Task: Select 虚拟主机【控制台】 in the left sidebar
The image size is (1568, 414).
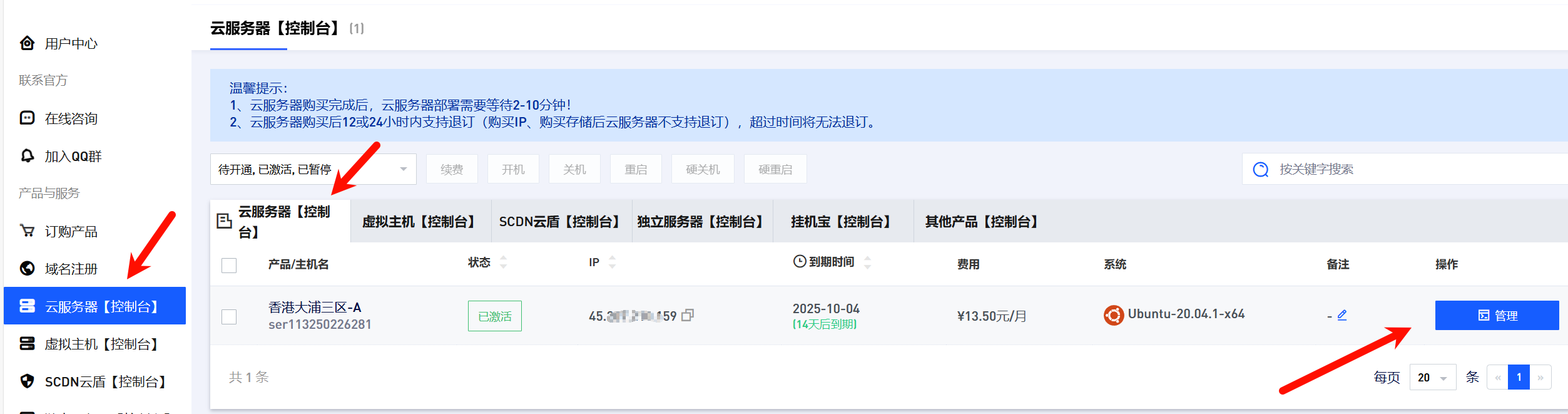Action: click(x=100, y=344)
